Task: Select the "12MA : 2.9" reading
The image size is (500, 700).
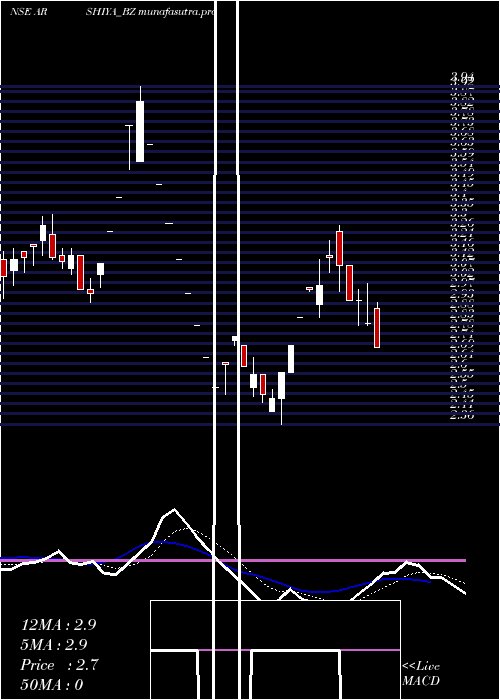Action: 58,625
